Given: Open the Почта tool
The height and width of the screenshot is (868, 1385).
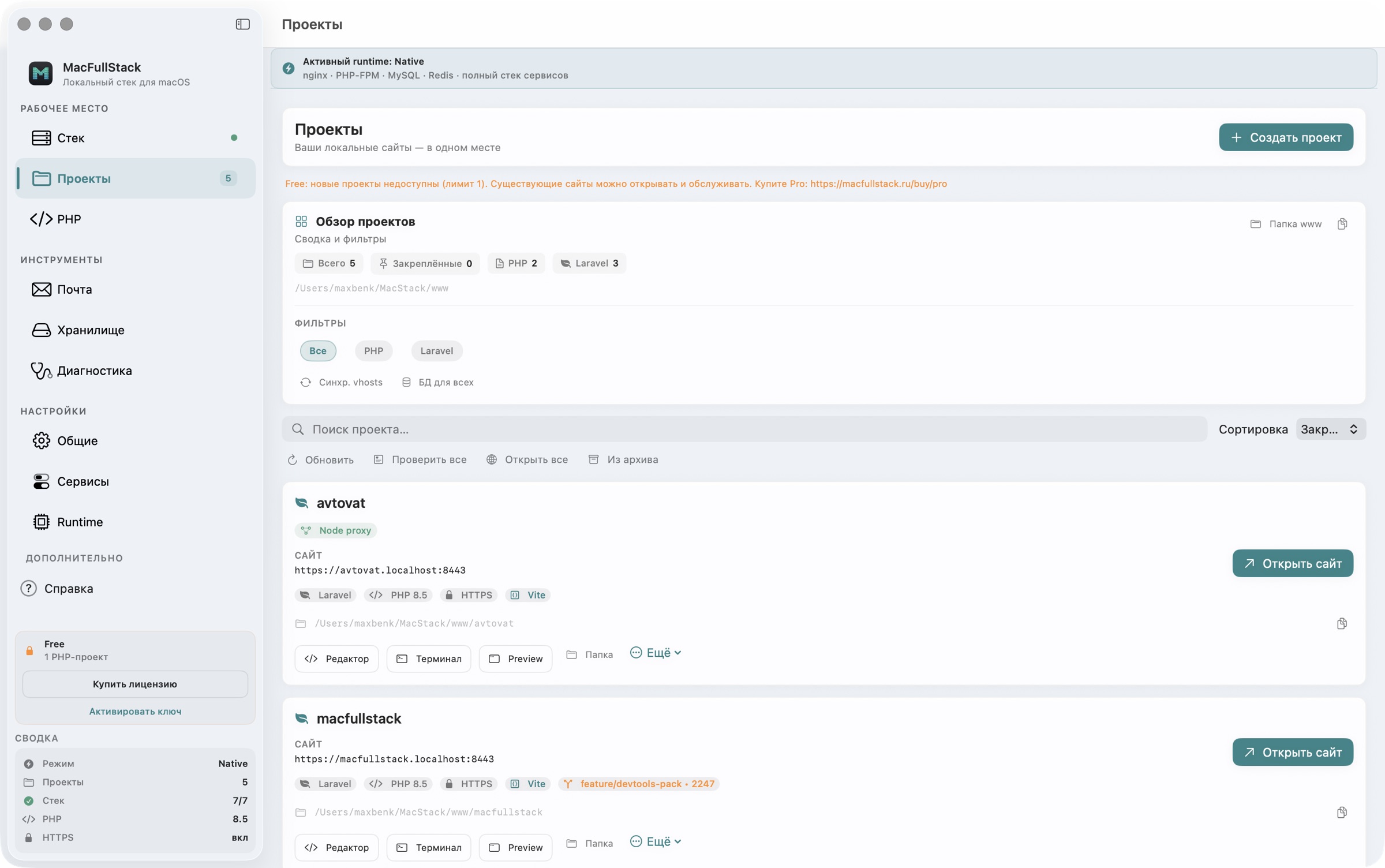Looking at the screenshot, I should pos(135,289).
